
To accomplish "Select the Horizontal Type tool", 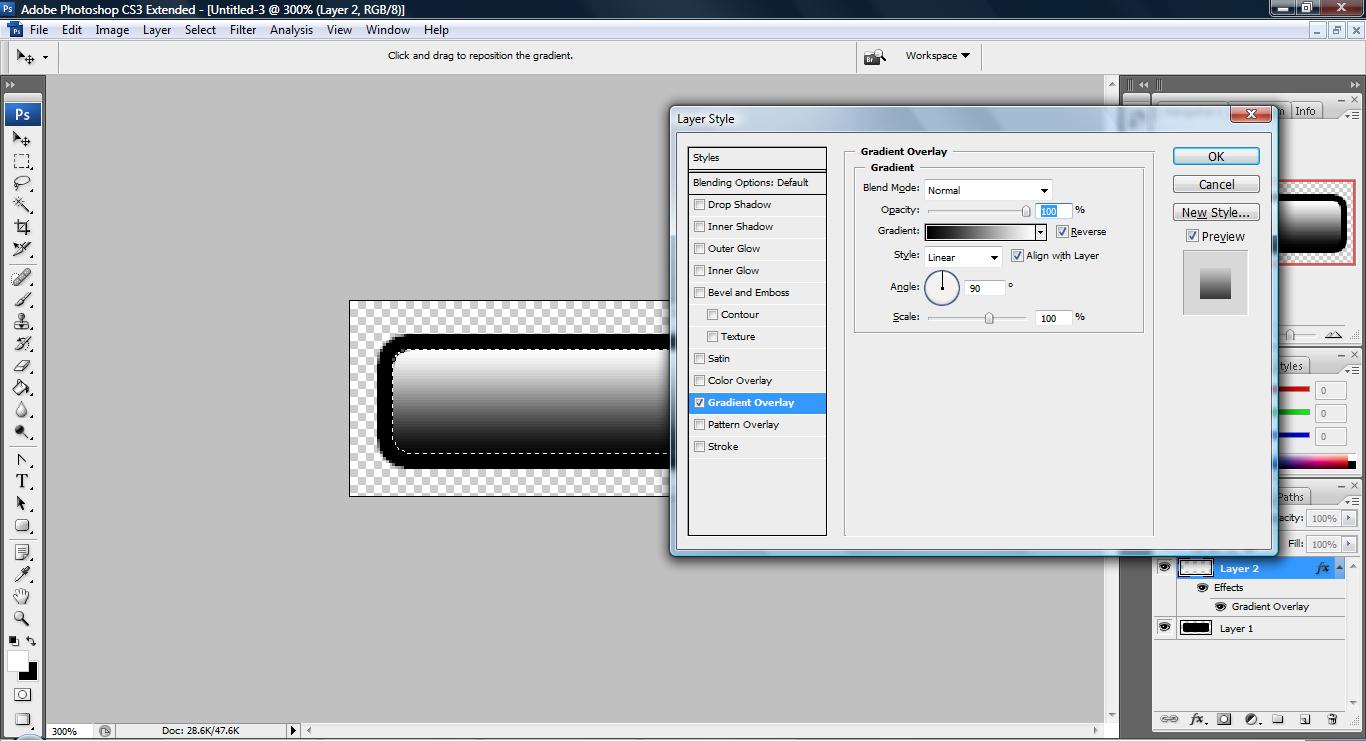I will click(x=22, y=481).
